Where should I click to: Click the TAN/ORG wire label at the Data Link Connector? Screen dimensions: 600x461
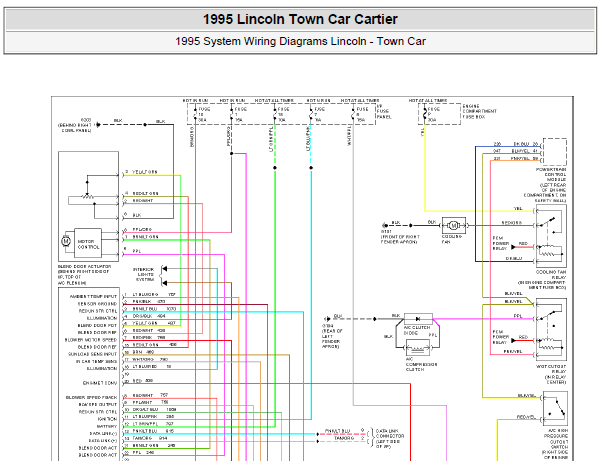344,438
